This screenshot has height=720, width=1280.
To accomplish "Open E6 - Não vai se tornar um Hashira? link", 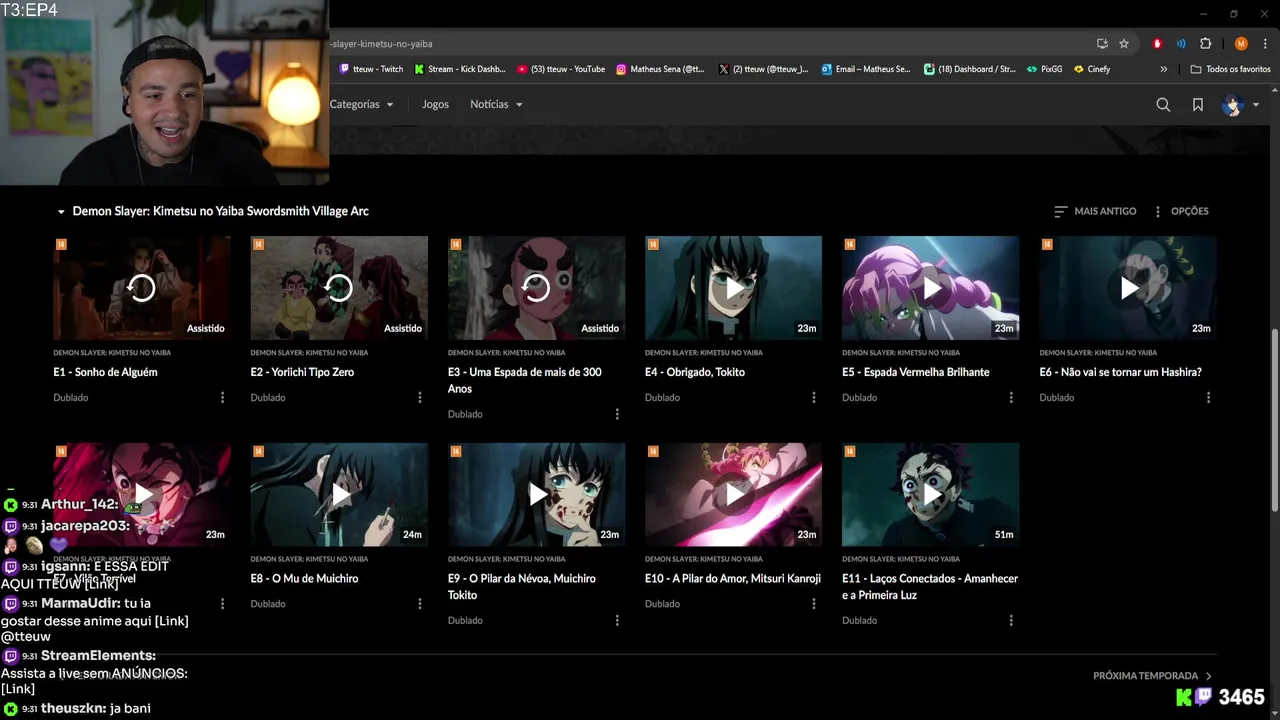I will click(1120, 372).
